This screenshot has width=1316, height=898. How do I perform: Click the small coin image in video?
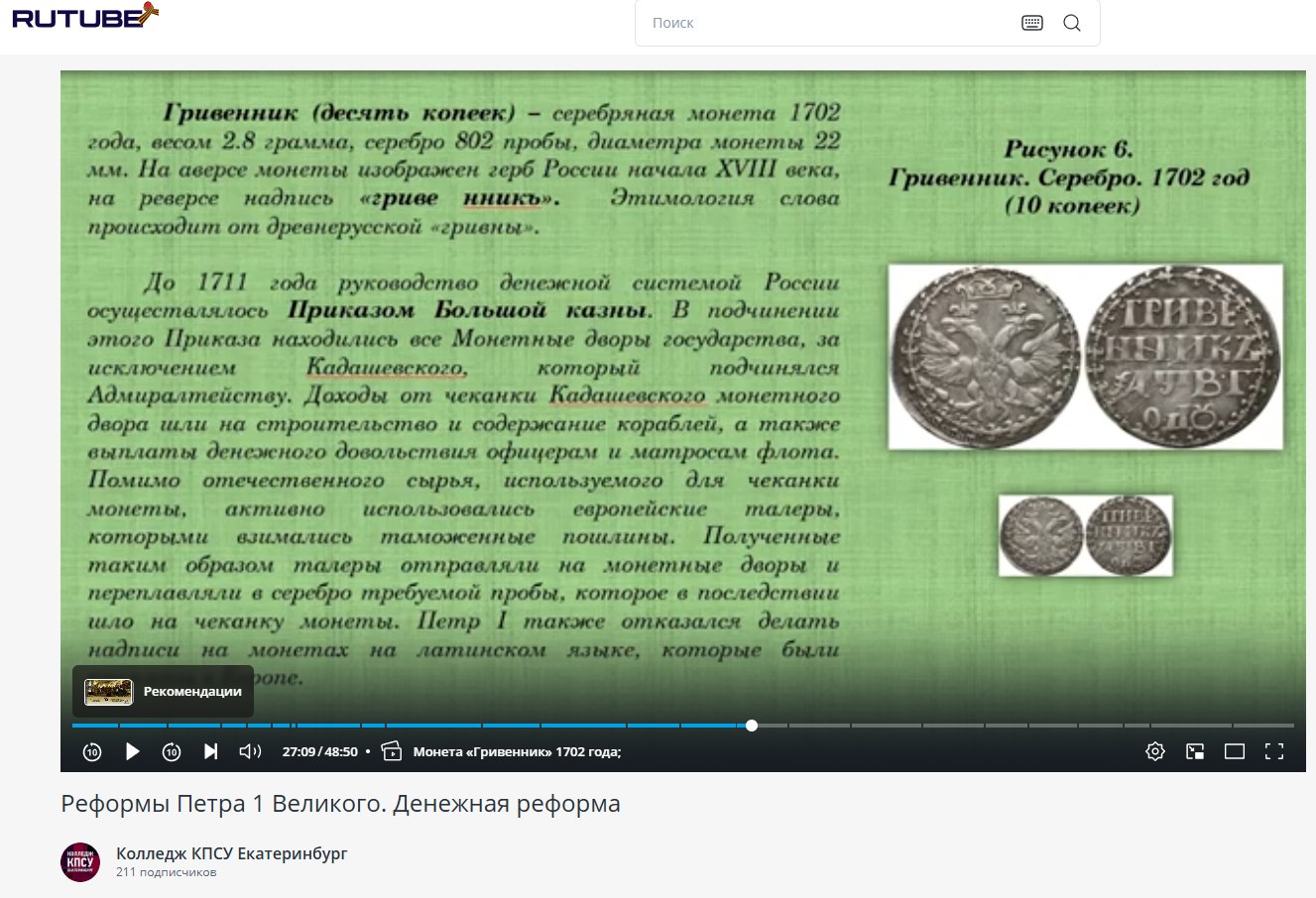pyautogui.click(x=1086, y=535)
